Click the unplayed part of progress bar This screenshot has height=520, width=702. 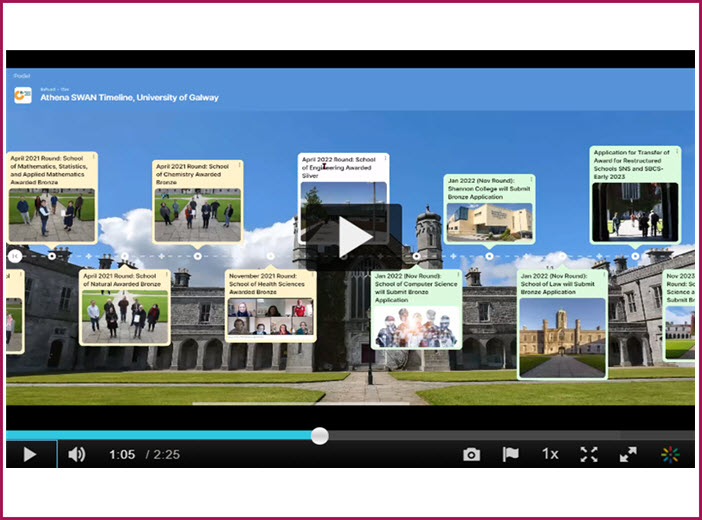(x=510, y=435)
